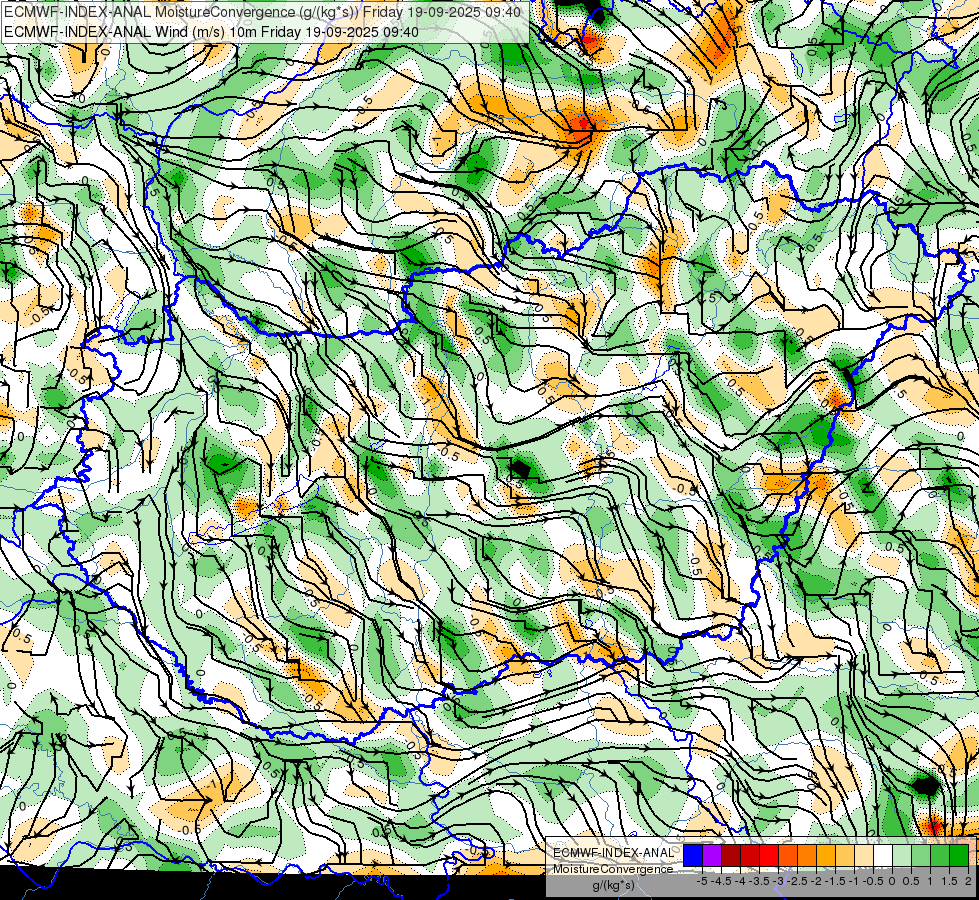Choose the dark green swatch (1.5 to 2)
Image resolution: width=979 pixels, height=900 pixels.
tap(959, 855)
